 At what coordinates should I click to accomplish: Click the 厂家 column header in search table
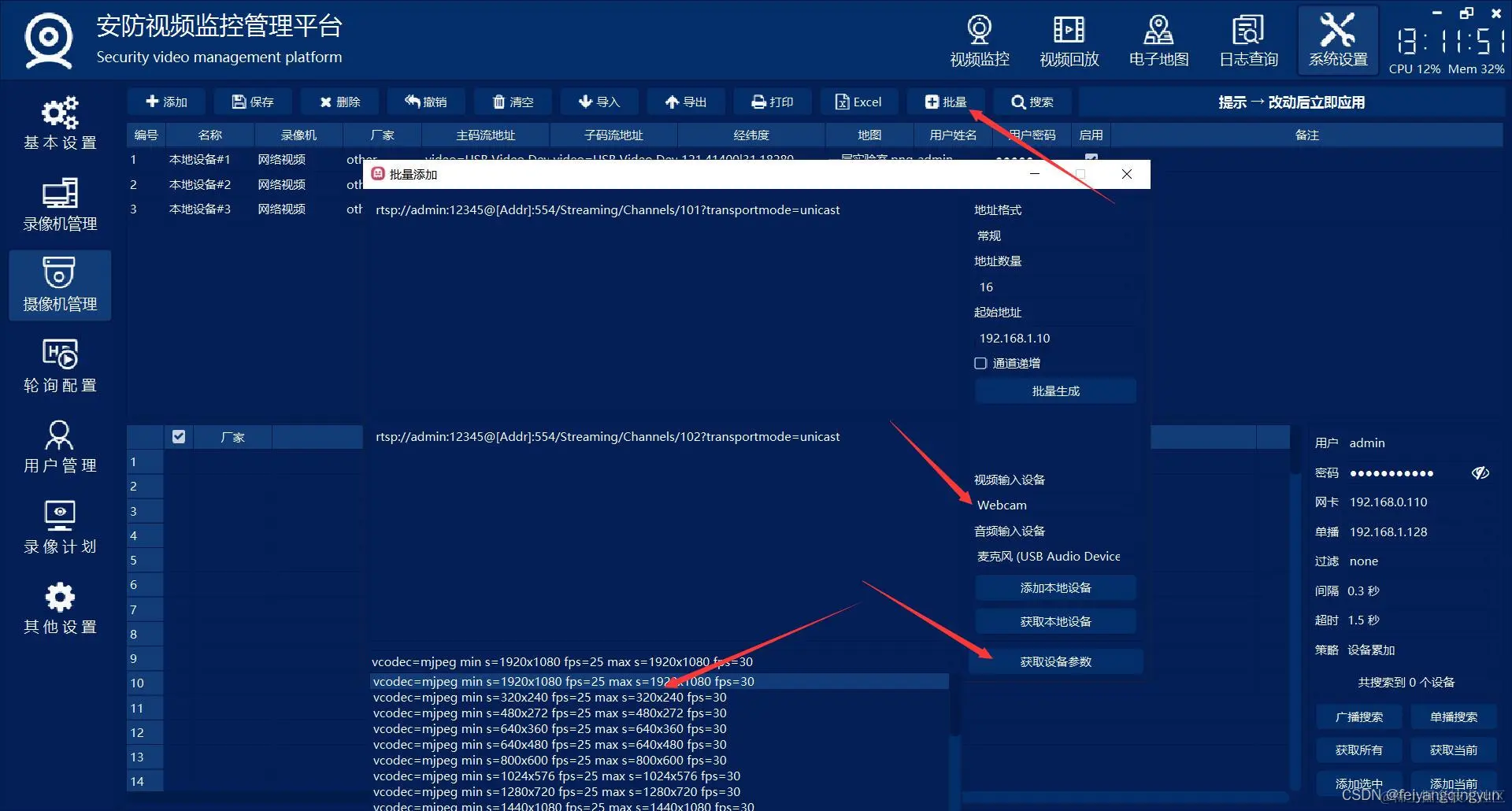pos(232,437)
